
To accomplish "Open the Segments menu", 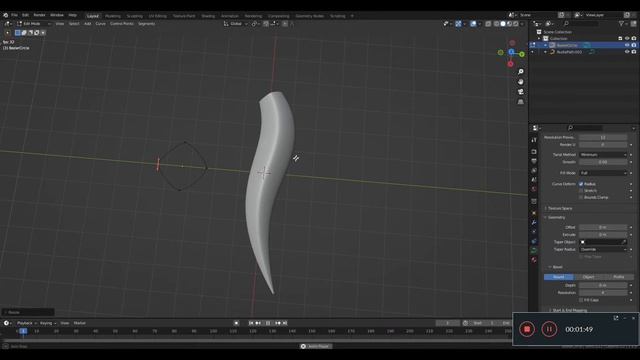I will [x=146, y=24].
